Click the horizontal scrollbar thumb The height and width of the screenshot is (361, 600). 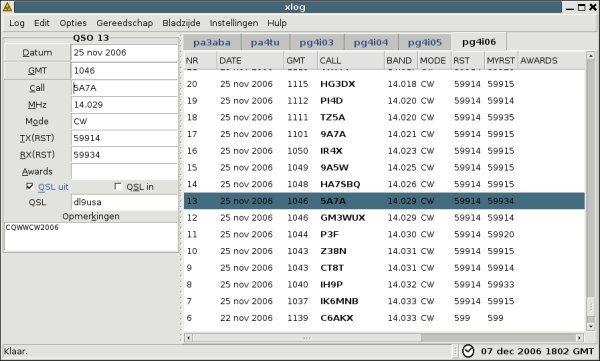[x=307, y=338]
